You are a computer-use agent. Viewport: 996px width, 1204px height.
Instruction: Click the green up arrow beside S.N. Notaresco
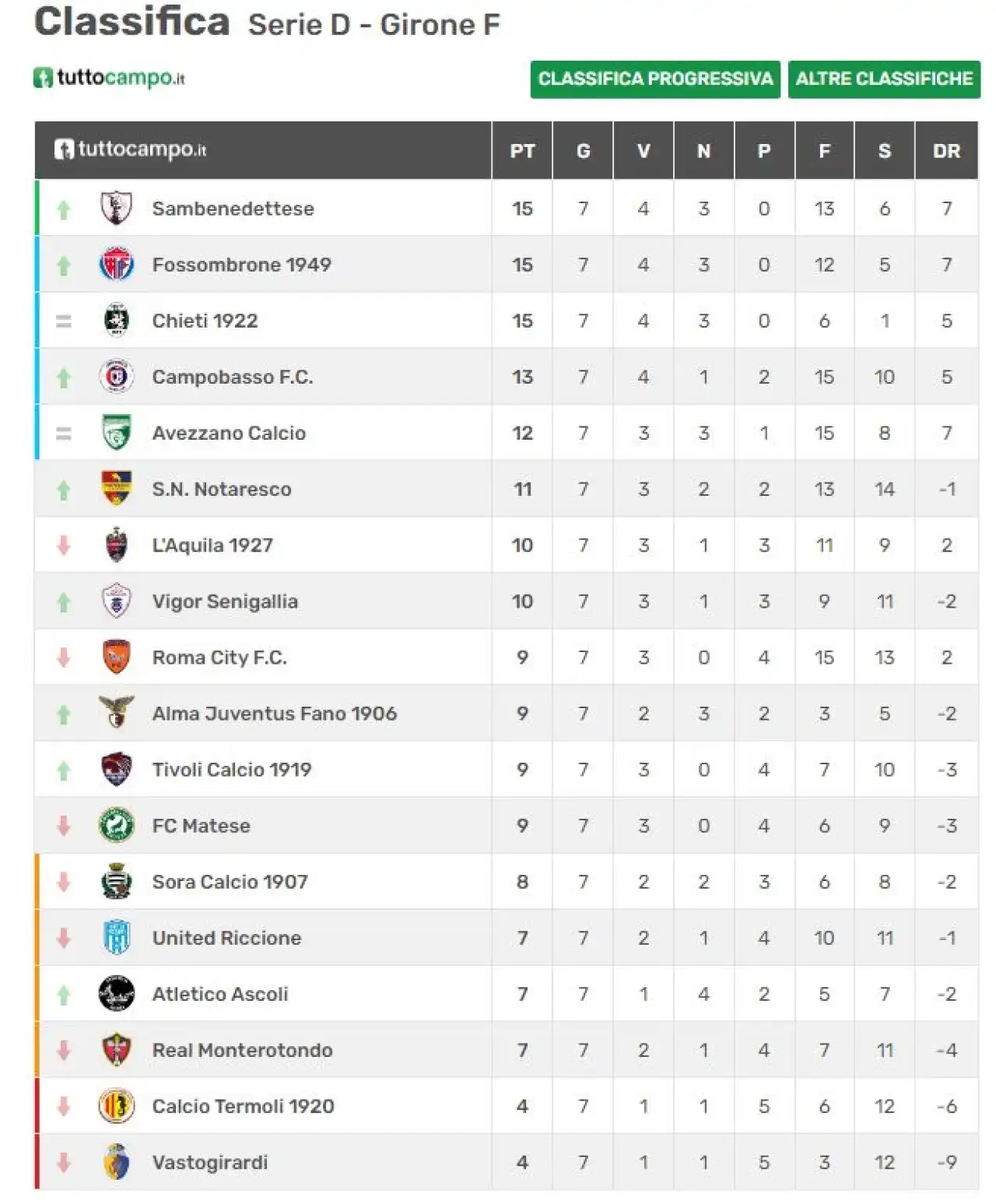(64, 490)
